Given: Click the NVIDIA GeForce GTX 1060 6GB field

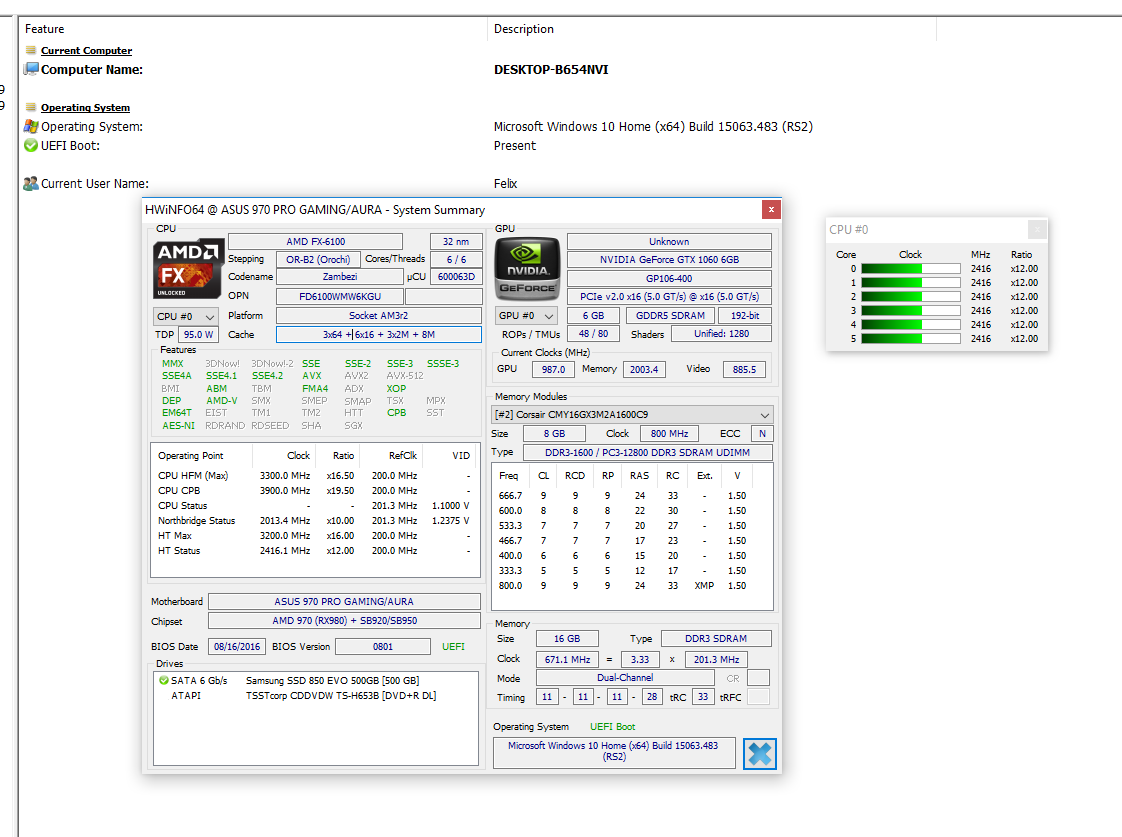Looking at the screenshot, I should 669,259.
